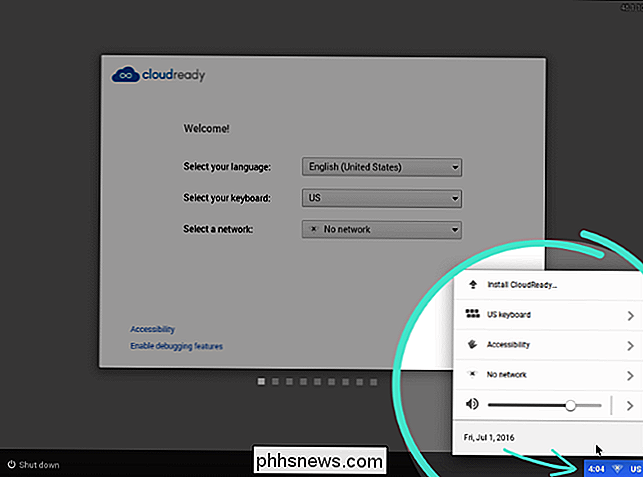This screenshot has width=643, height=477.
Task: Click the date Fri, Jul 1, 2016
Action: coord(489,438)
